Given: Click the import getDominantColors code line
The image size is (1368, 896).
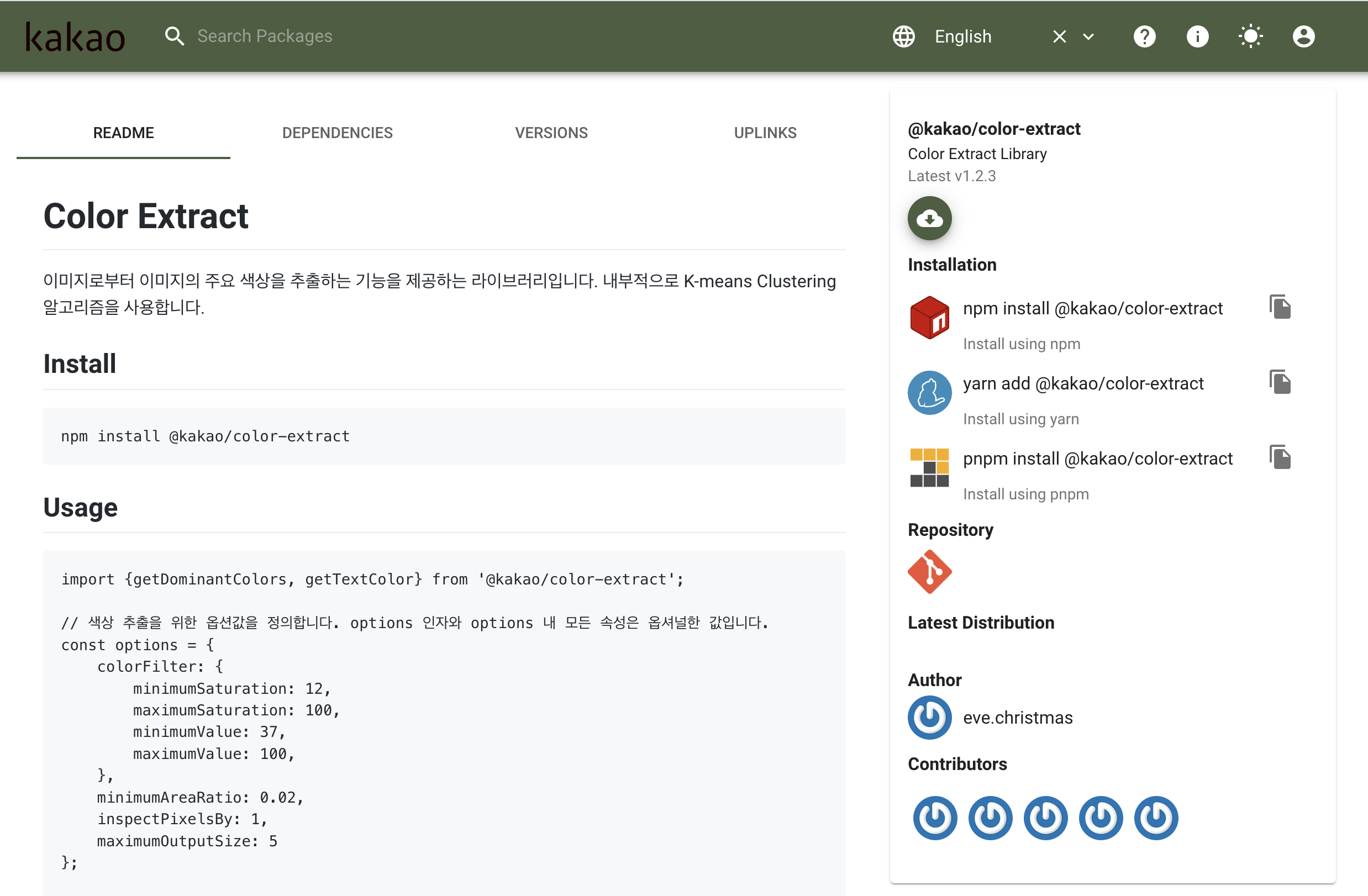Looking at the screenshot, I should 372,579.
